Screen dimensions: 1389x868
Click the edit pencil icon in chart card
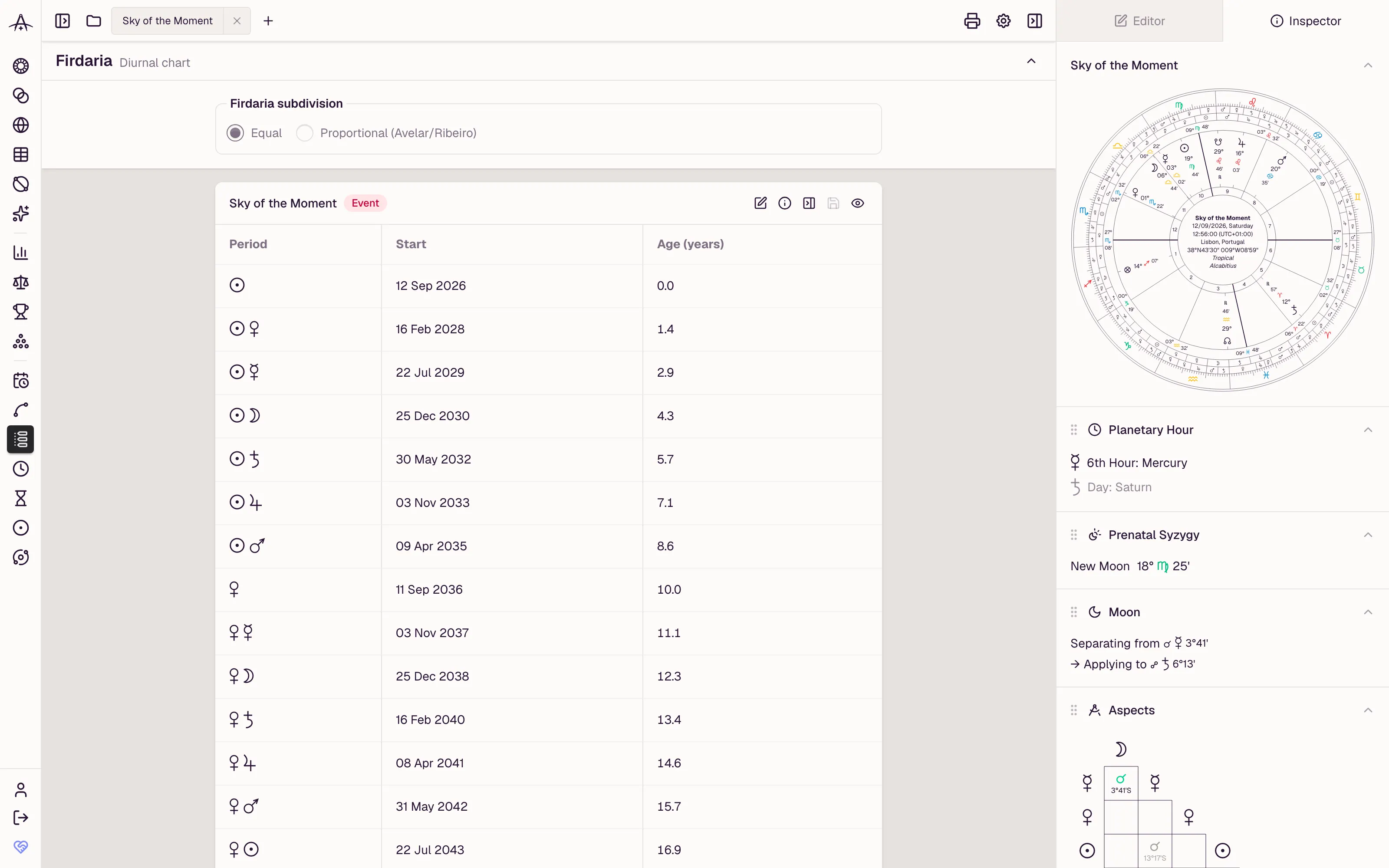pos(760,203)
